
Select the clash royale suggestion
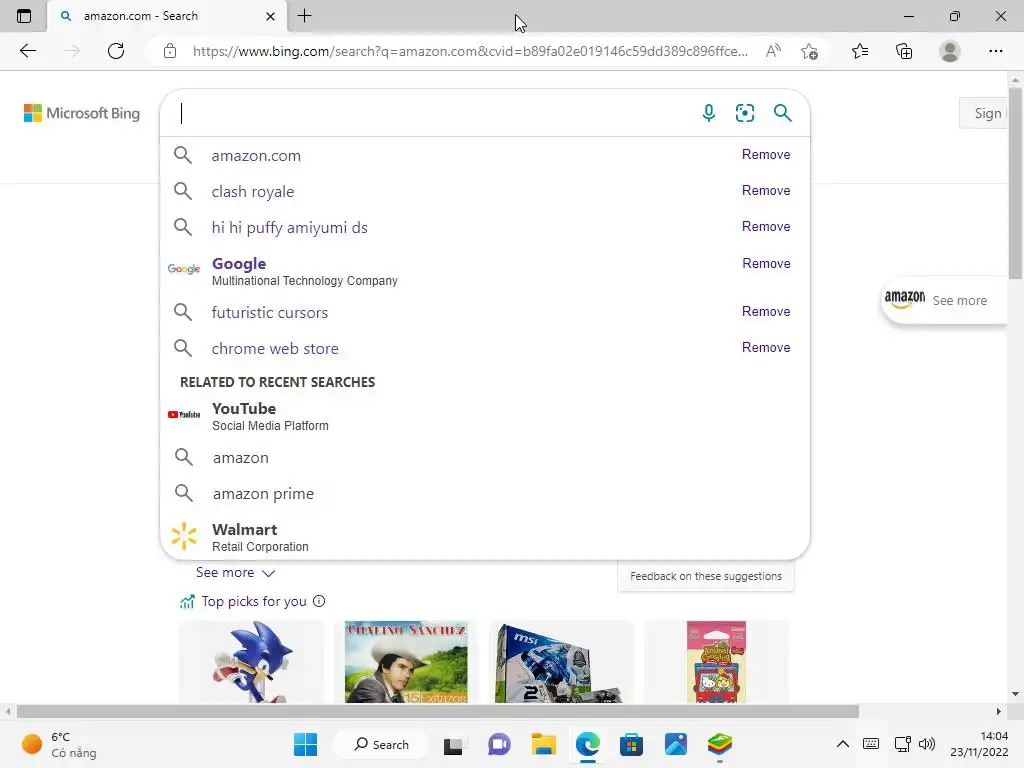coord(253,191)
